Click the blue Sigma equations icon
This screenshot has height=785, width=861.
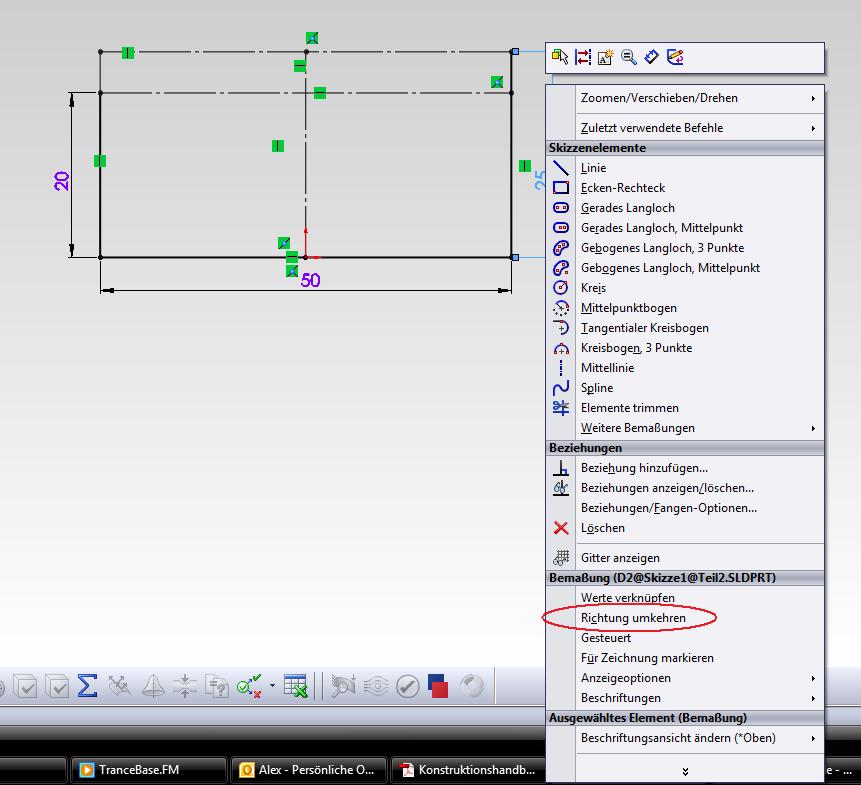point(87,686)
